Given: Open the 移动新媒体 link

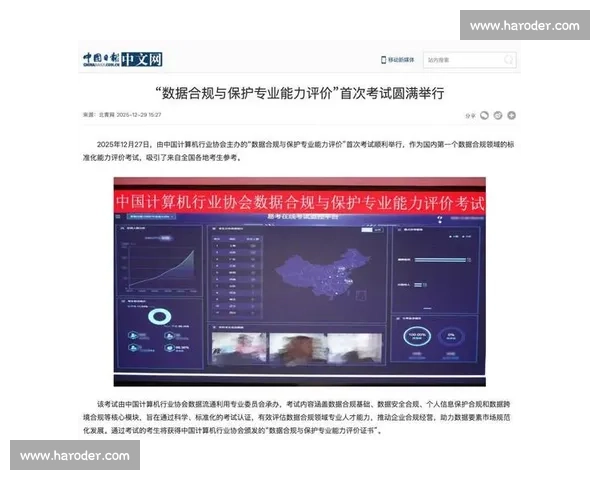Looking at the screenshot, I should click(401, 60).
